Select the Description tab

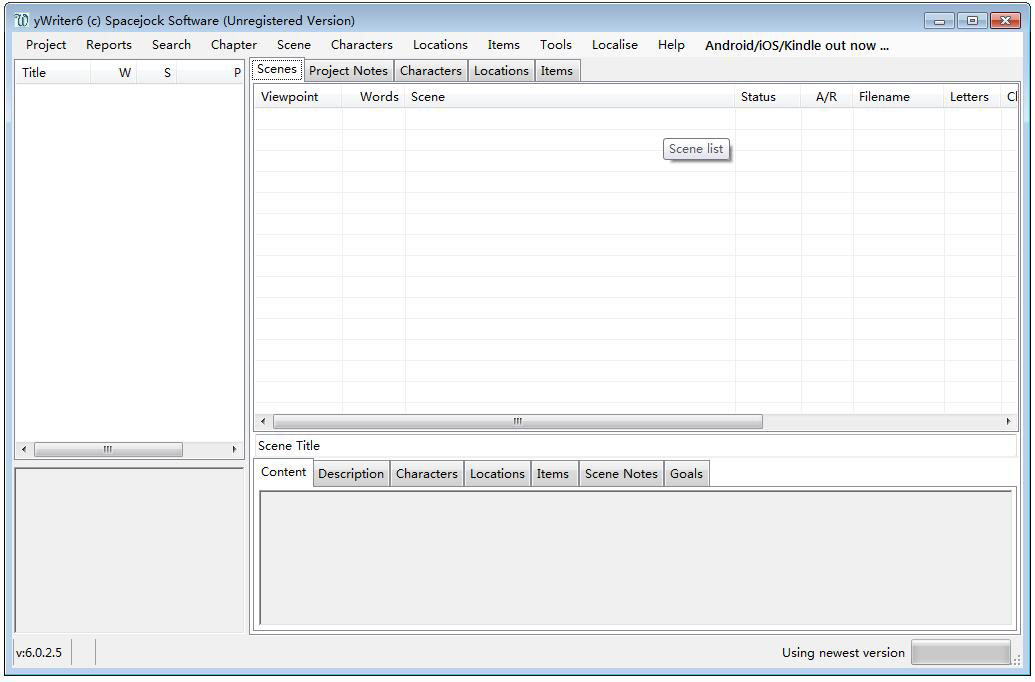pos(351,474)
